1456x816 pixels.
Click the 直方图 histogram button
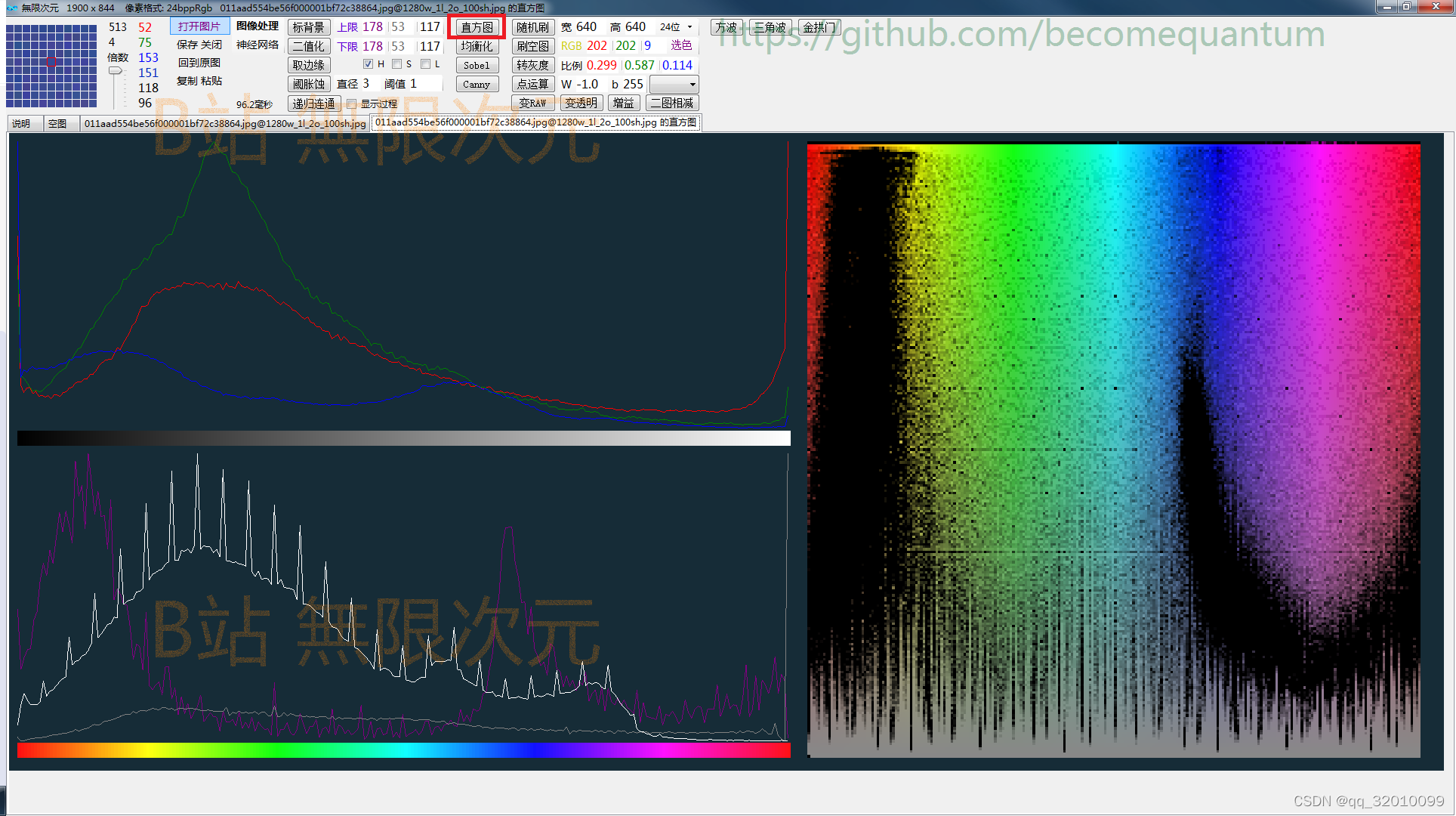click(x=477, y=27)
